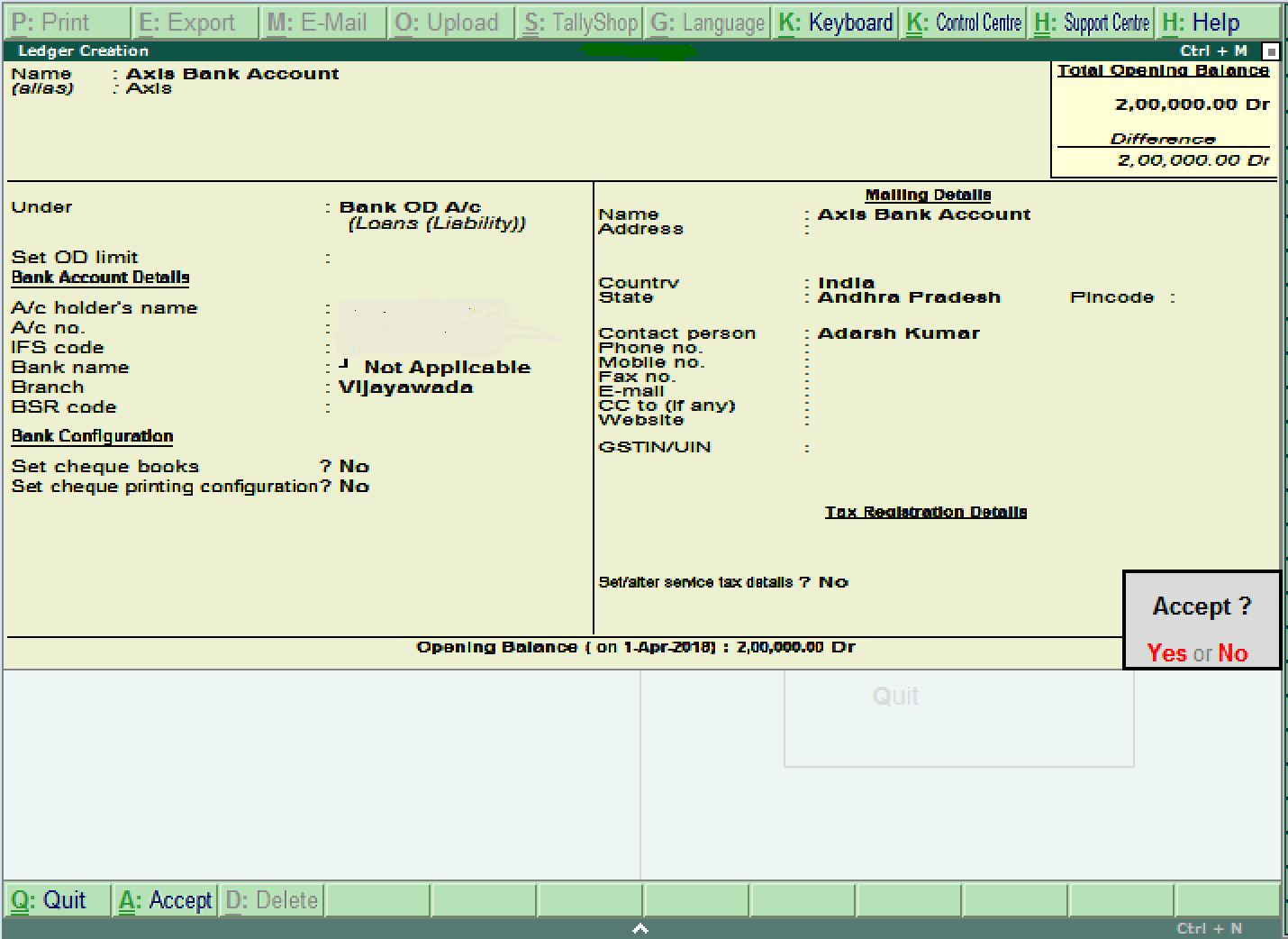Click the Accept button in bottom bar

[x=164, y=899]
